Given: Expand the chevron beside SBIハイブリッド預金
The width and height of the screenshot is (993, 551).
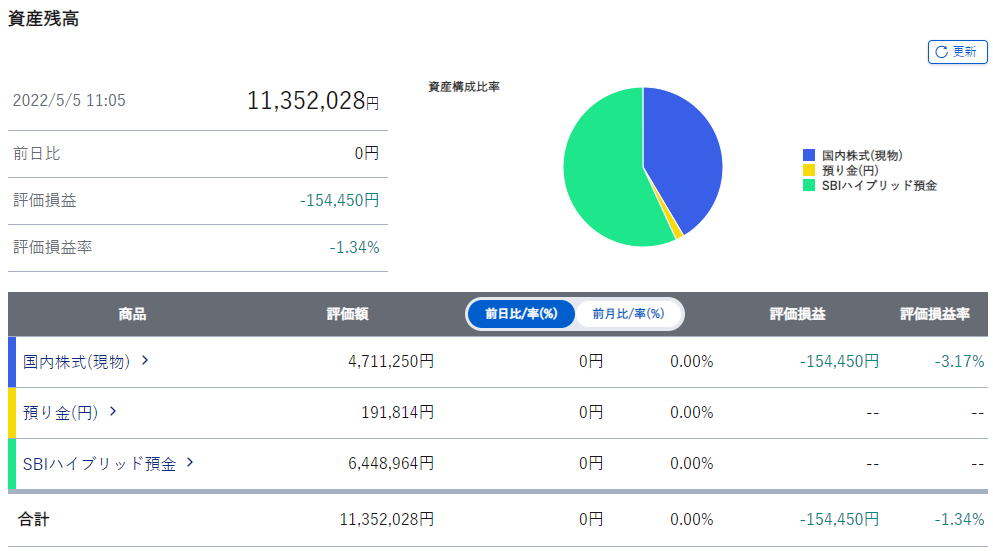Looking at the screenshot, I should tap(190, 463).
